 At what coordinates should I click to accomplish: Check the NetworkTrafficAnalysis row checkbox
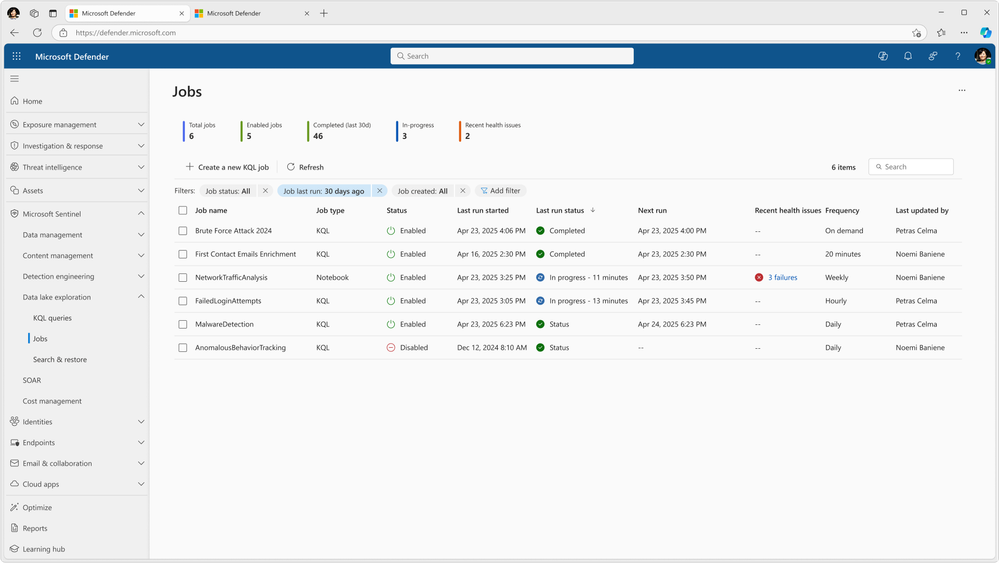[183, 278]
